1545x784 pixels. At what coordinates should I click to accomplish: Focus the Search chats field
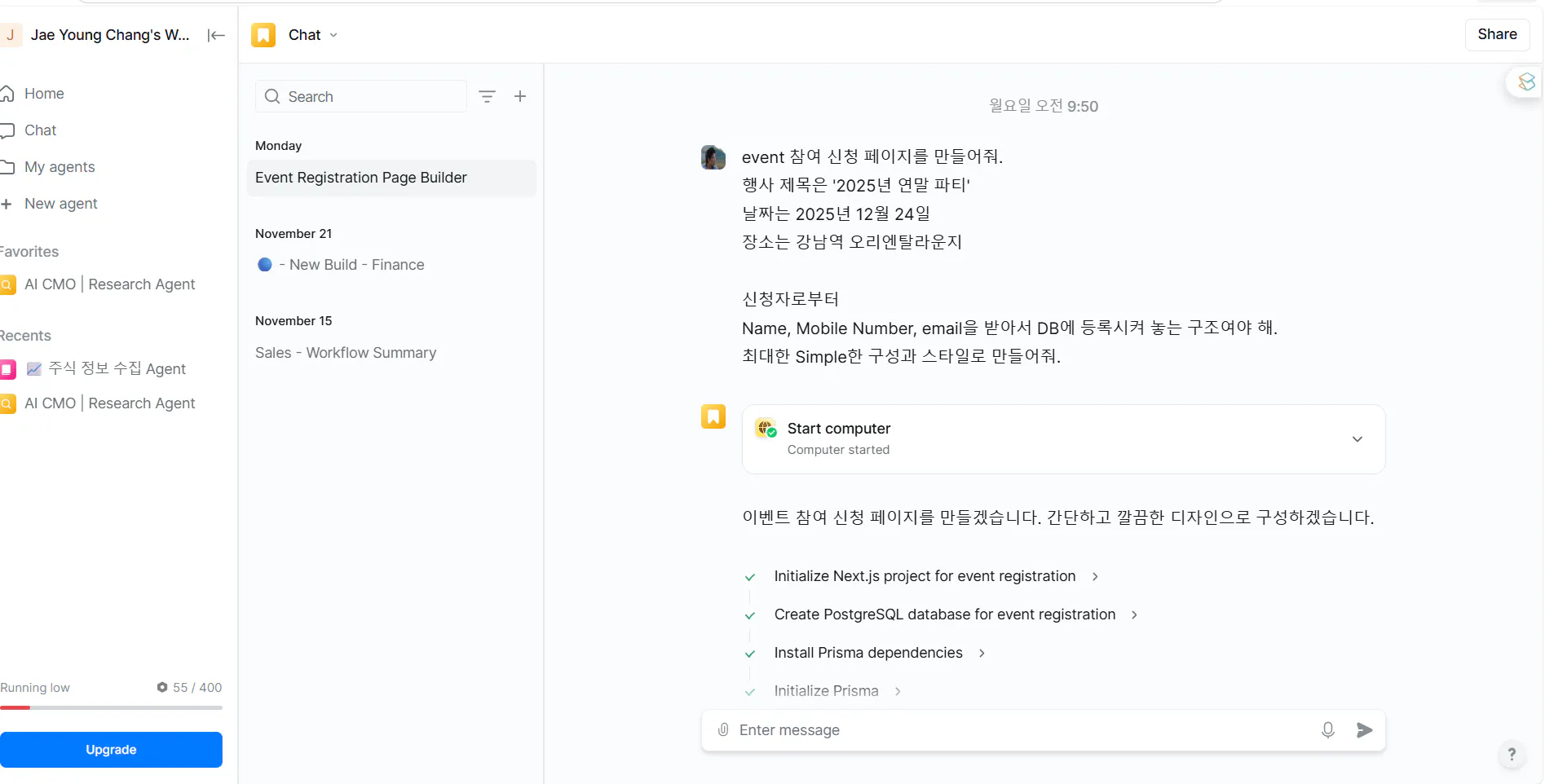(x=361, y=96)
